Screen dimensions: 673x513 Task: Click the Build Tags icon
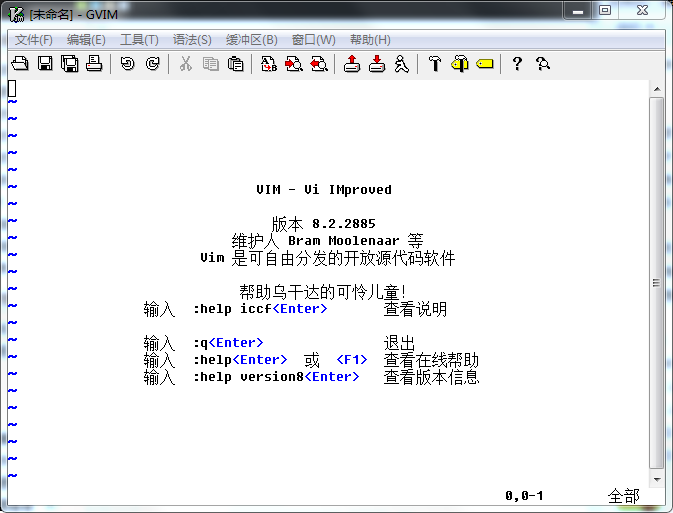[x=460, y=64]
